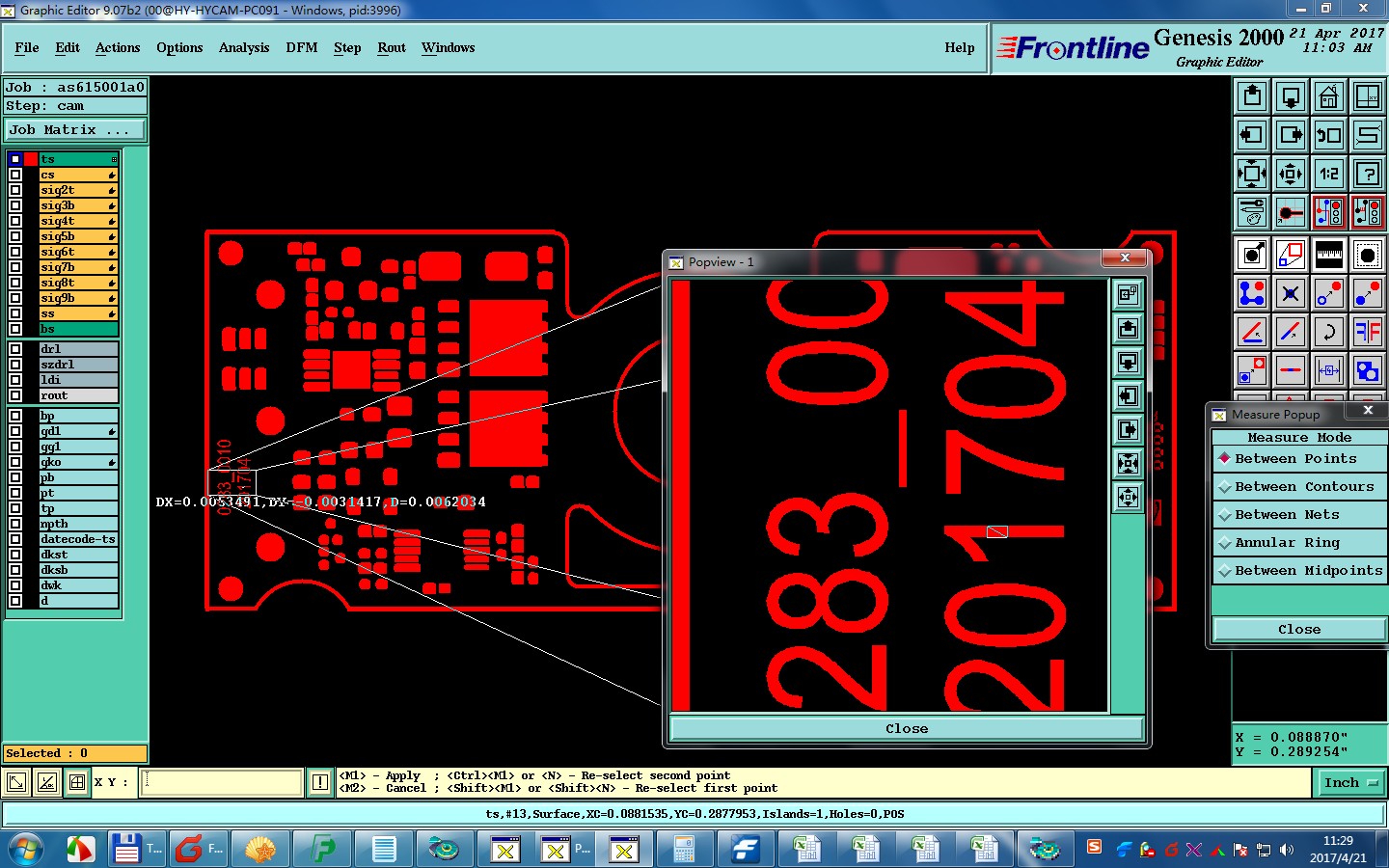Viewport: 1389px width, 868px height.
Task: Click the Home view house icon
Action: click(x=1329, y=95)
